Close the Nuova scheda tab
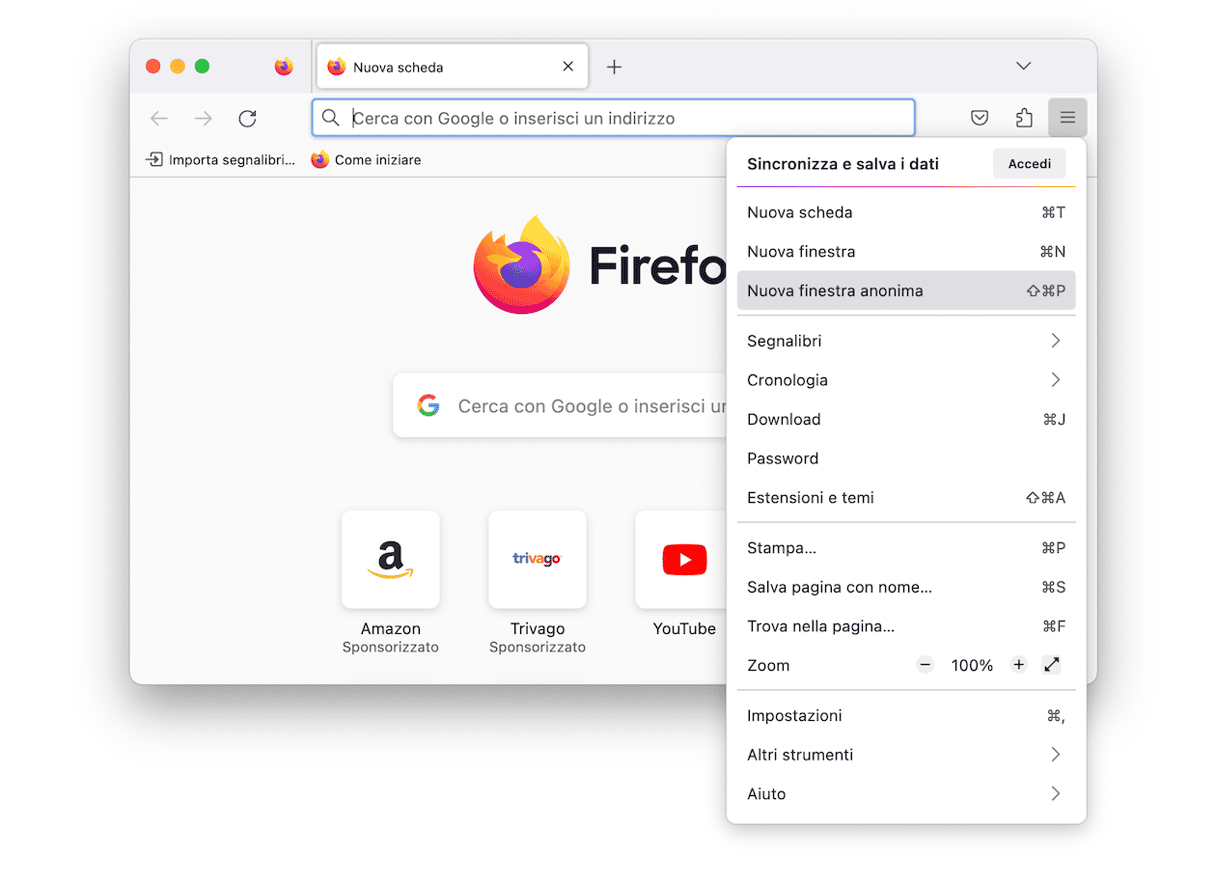 [568, 67]
